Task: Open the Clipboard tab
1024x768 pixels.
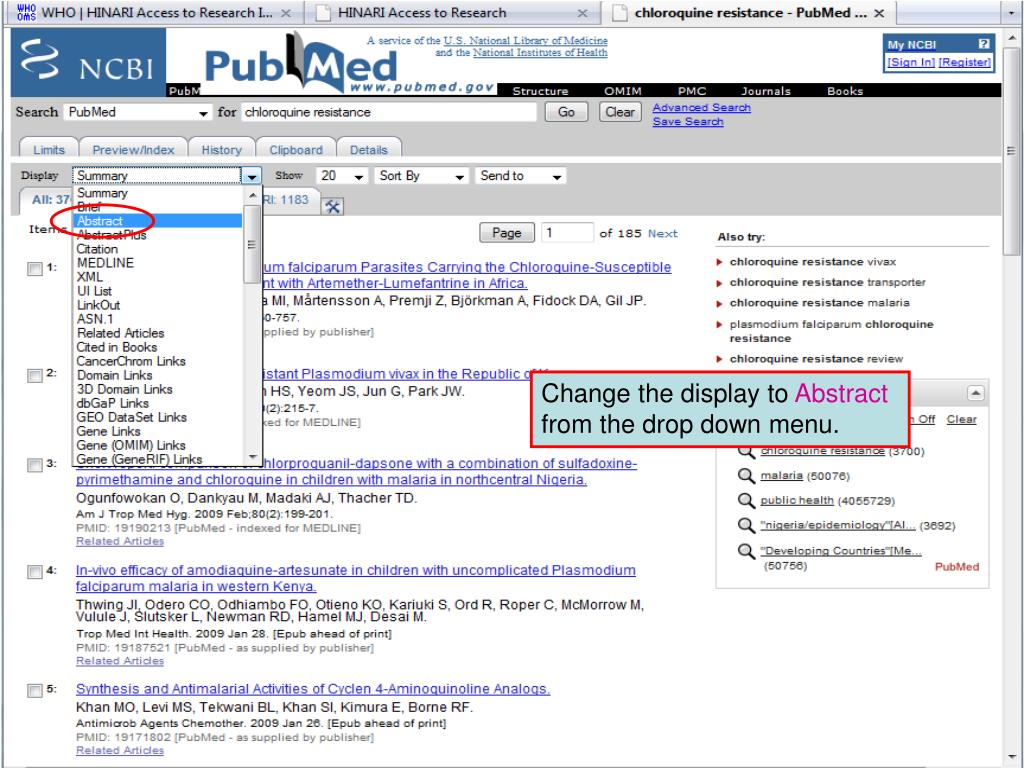Action: pyautogui.click(x=296, y=150)
